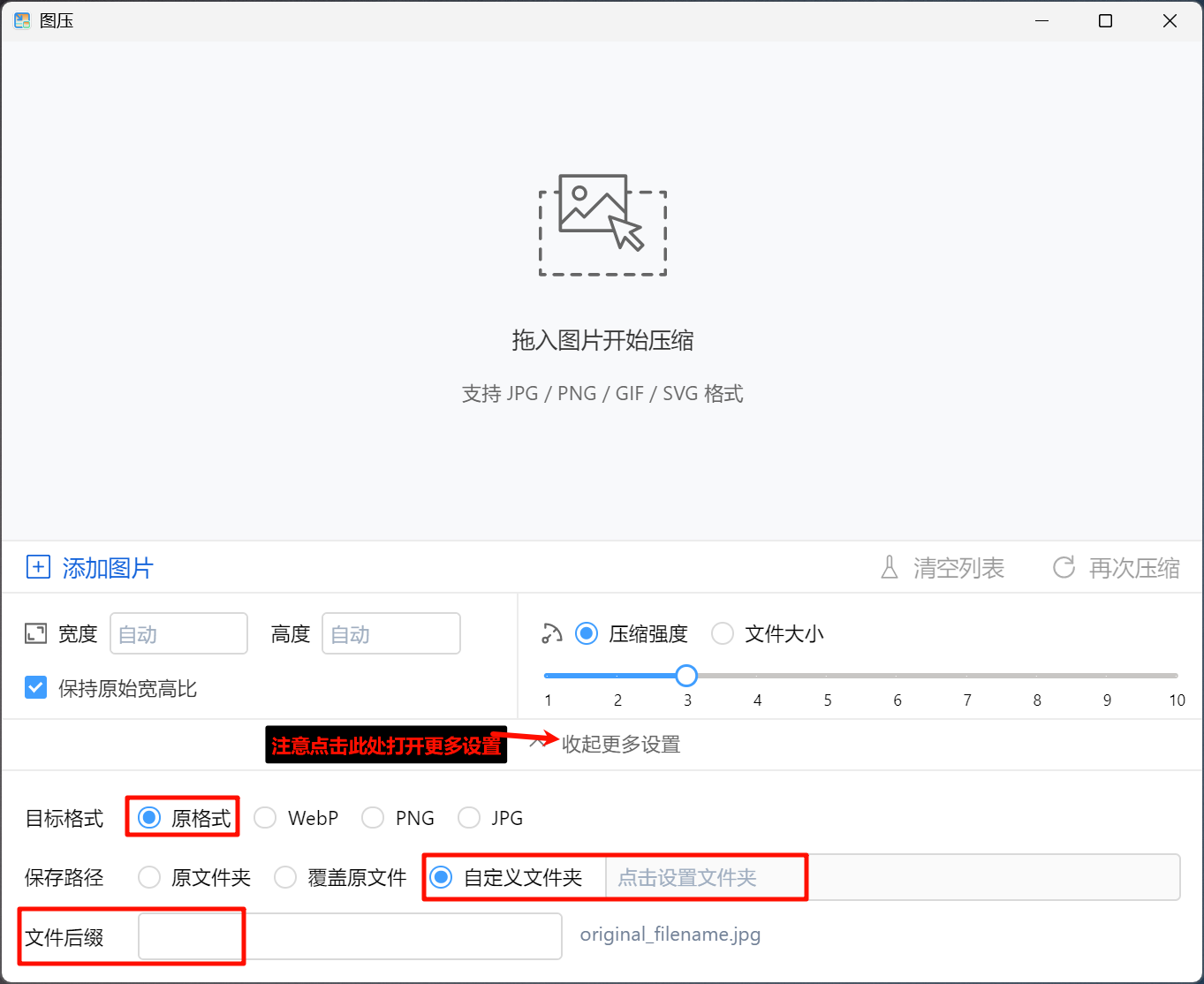Select 自定义文件夹 as save path
The height and width of the screenshot is (984, 1204).
click(441, 877)
